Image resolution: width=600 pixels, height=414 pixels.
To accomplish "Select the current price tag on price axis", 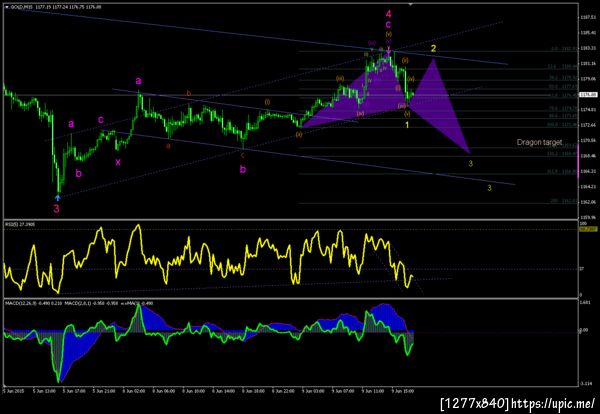I will tap(588, 94).
